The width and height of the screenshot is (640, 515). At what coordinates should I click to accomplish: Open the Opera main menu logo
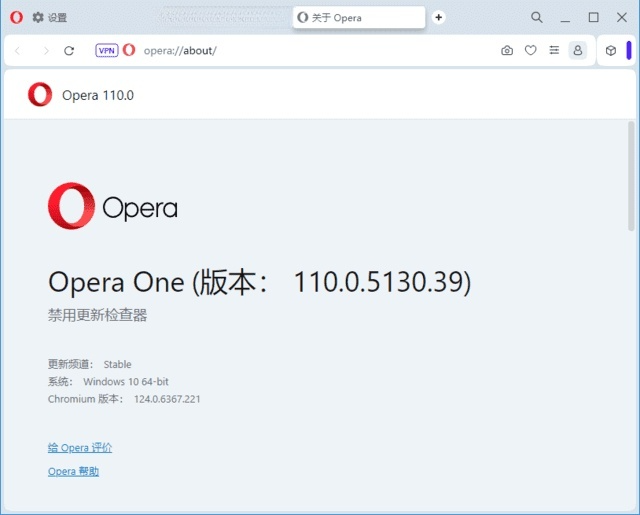[x=16, y=18]
